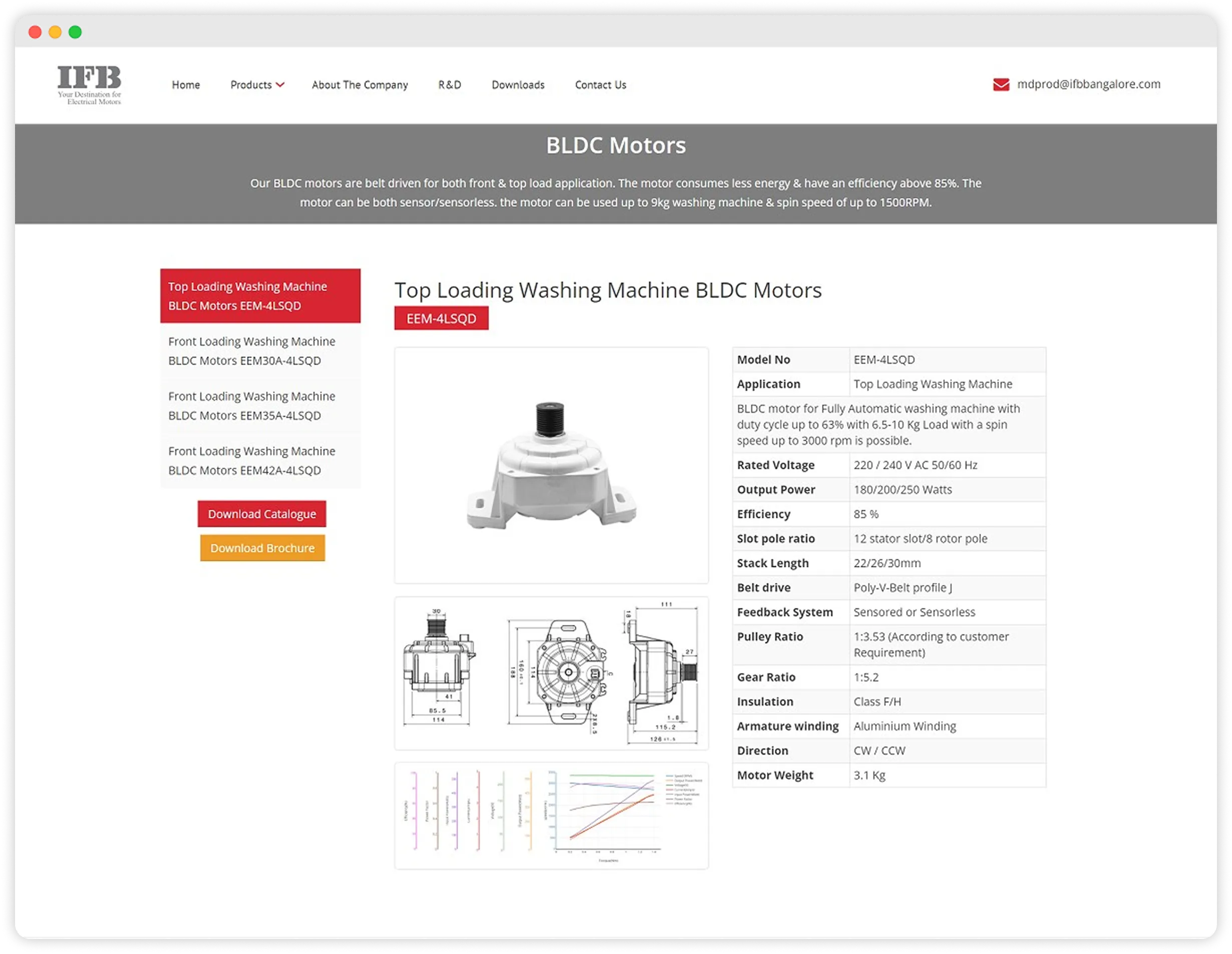The width and height of the screenshot is (1232, 954).
Task: Click the 'Top Loading Washing Machine' application value
Action: [x=933, y=384]
